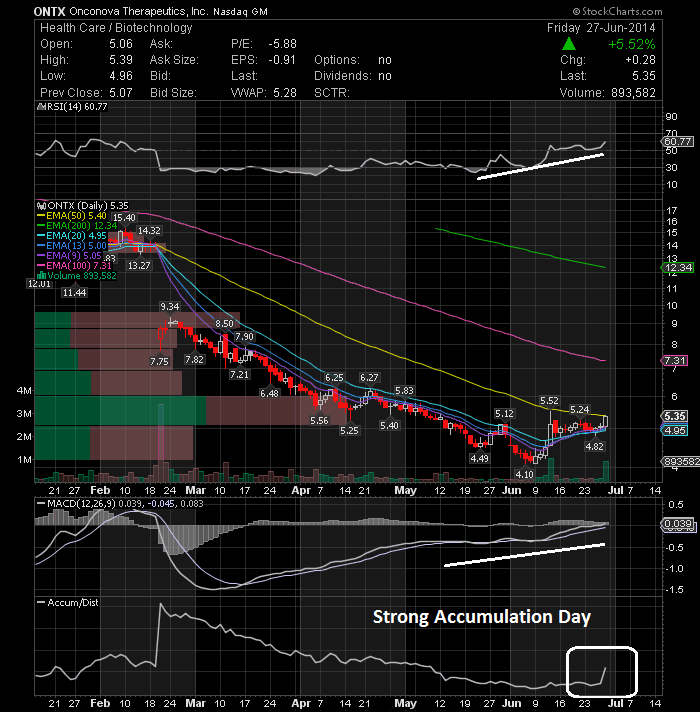The height and width of the screenshot is (712, 700).
Task: Click the 7.90 price annotation
Action: (244, 336)
